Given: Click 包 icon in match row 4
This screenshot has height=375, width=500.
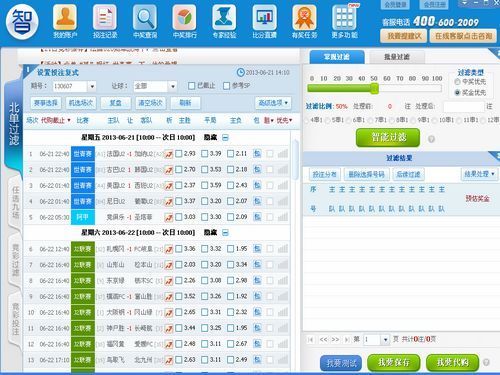Looking at the screenshot, I should pos(257,201).
